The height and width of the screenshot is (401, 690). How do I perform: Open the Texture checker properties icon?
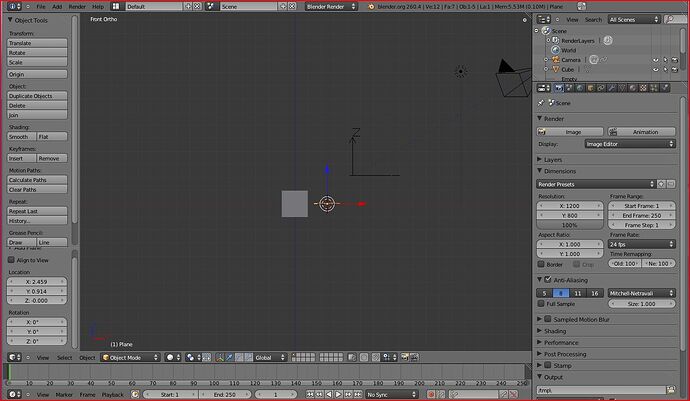643,88
